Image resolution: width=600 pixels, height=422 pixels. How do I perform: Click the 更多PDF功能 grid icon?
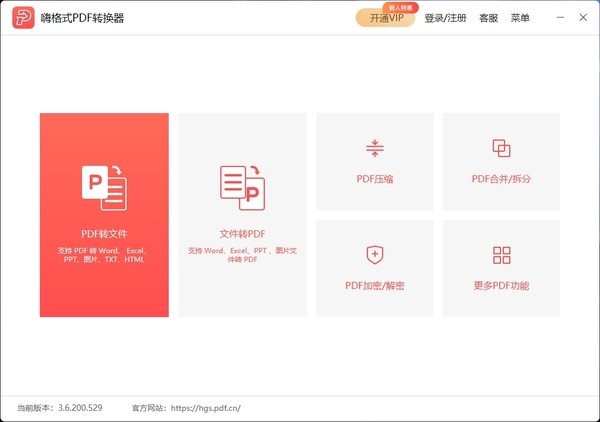click(501, 255)
